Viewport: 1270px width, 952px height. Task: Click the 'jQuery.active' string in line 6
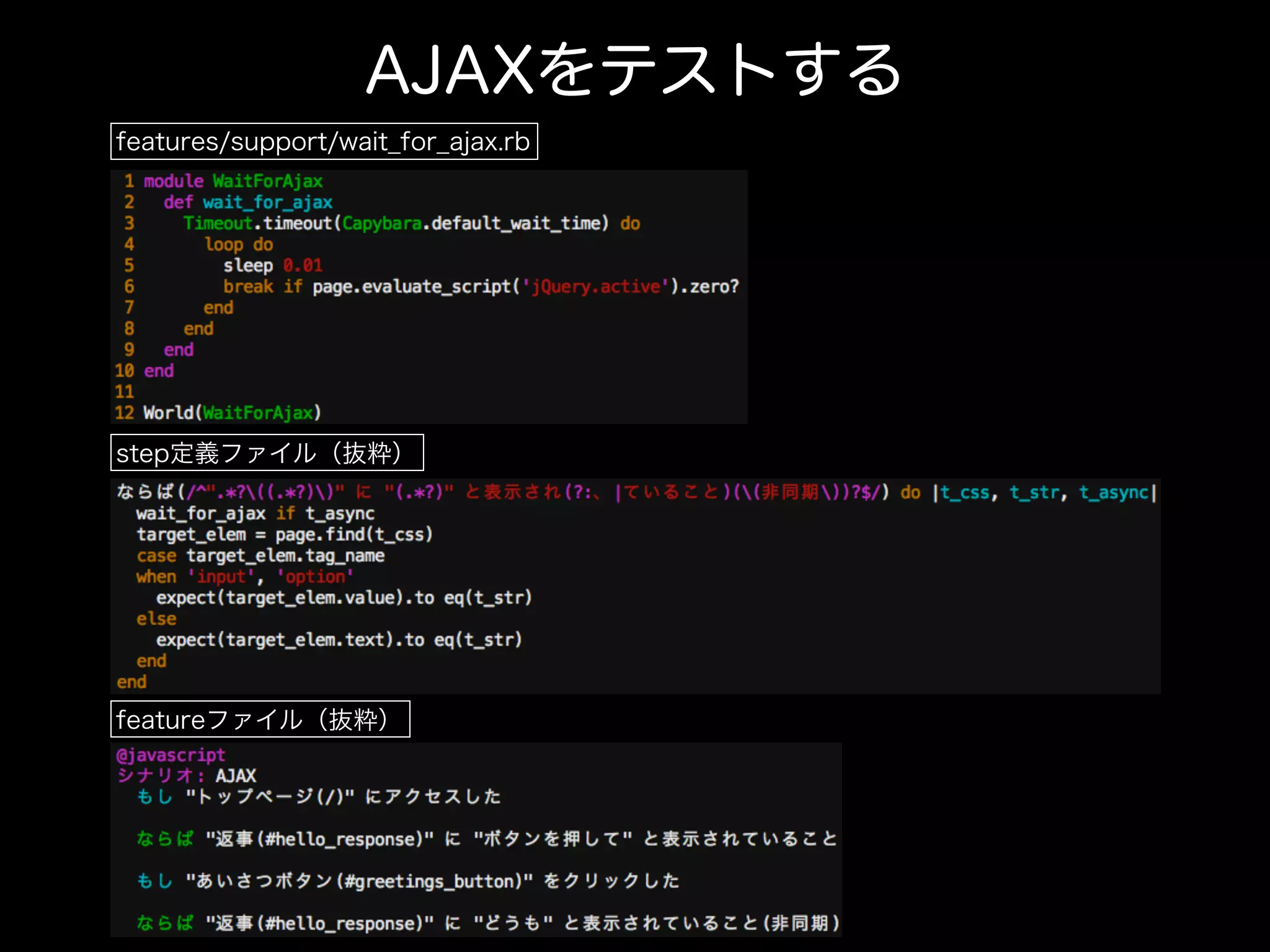pyautogui.click(x=595, y=286)
